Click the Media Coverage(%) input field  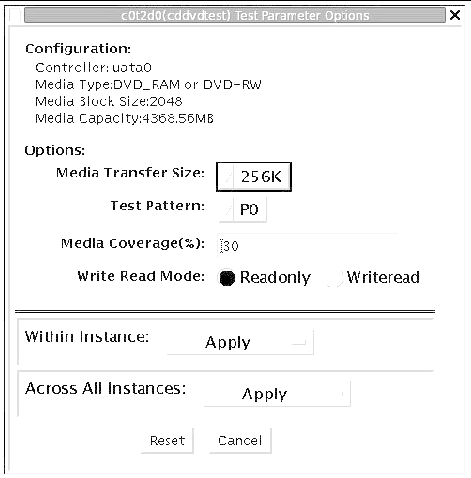(x=307, y=246)
